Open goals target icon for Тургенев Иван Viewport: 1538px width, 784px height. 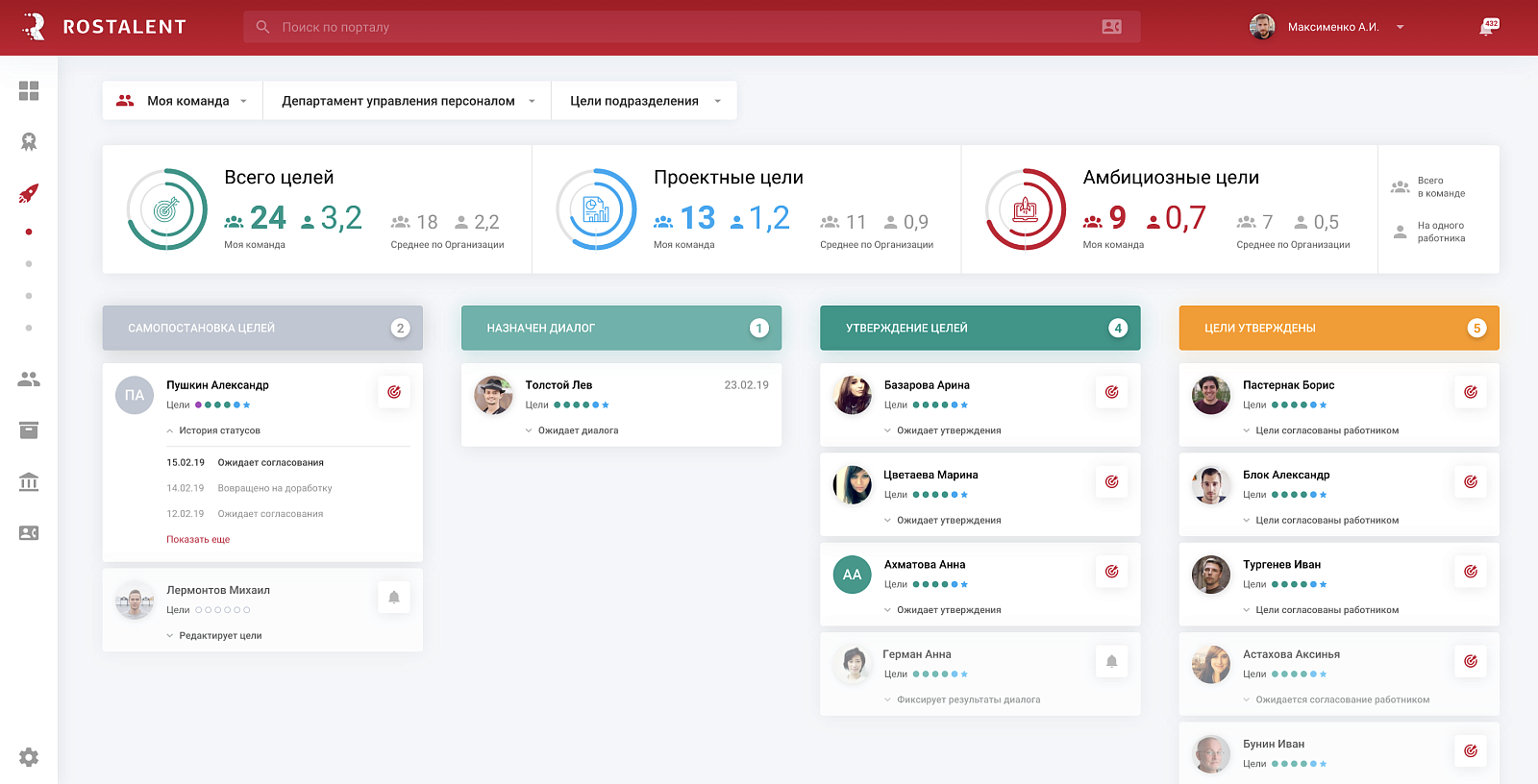[1471, 572]
